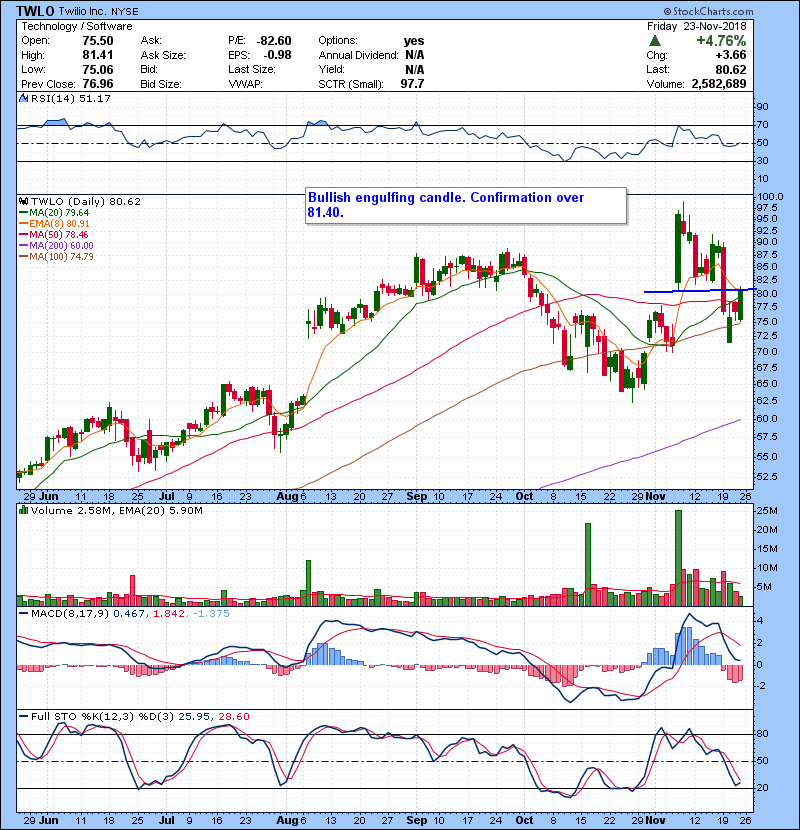Click the green up-arrow change indicator

point(654,41)
